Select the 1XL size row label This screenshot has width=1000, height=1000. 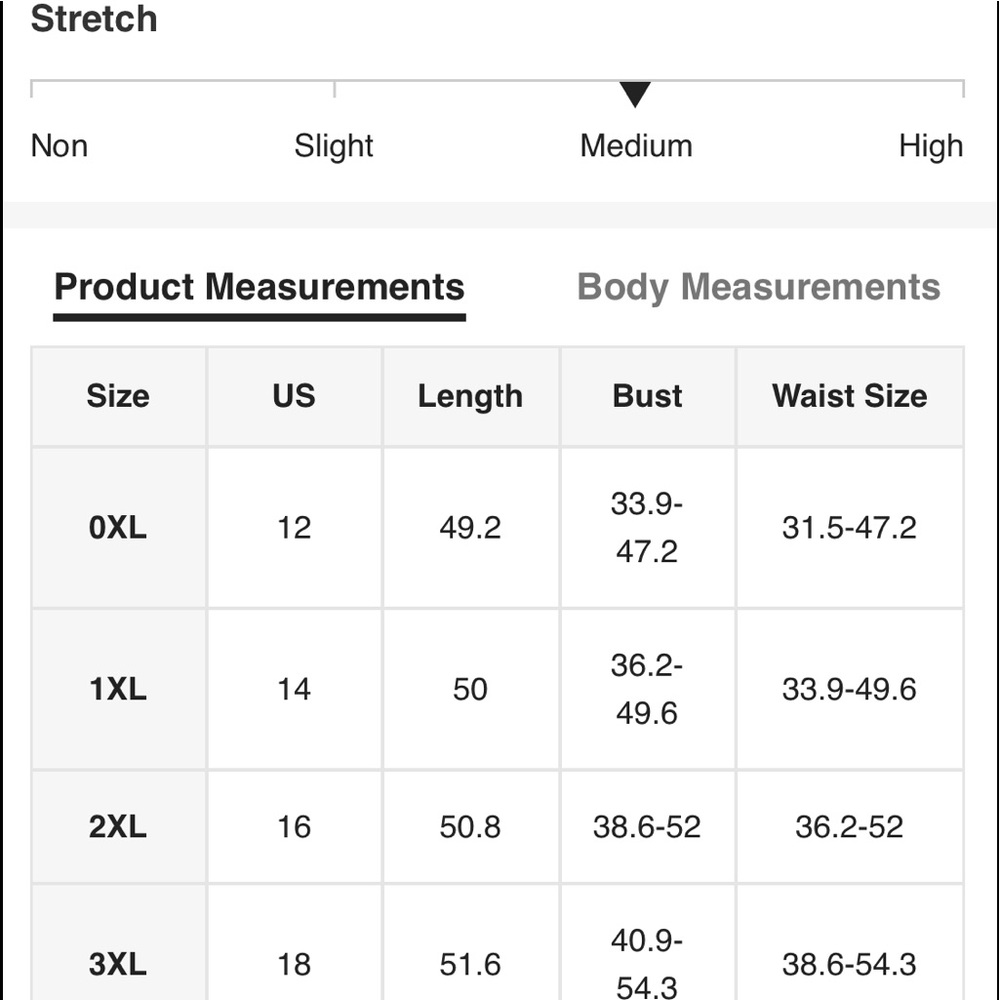point(118,689)
